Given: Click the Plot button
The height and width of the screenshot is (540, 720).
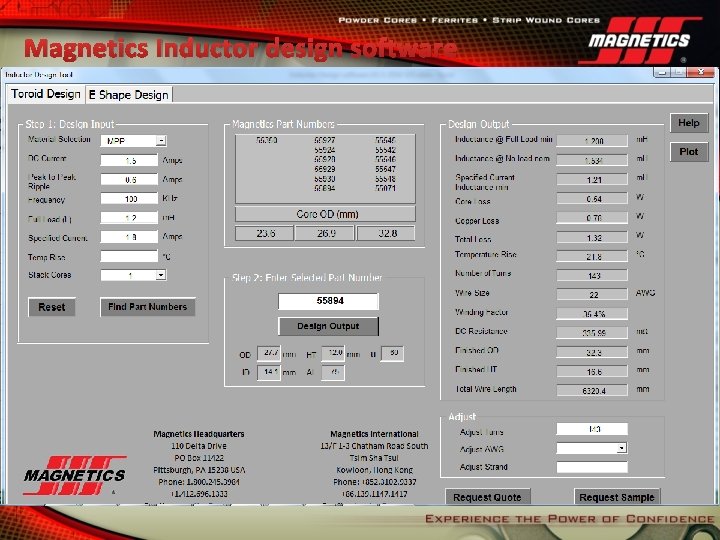Looking at the screenshot, I should (689, 152).
